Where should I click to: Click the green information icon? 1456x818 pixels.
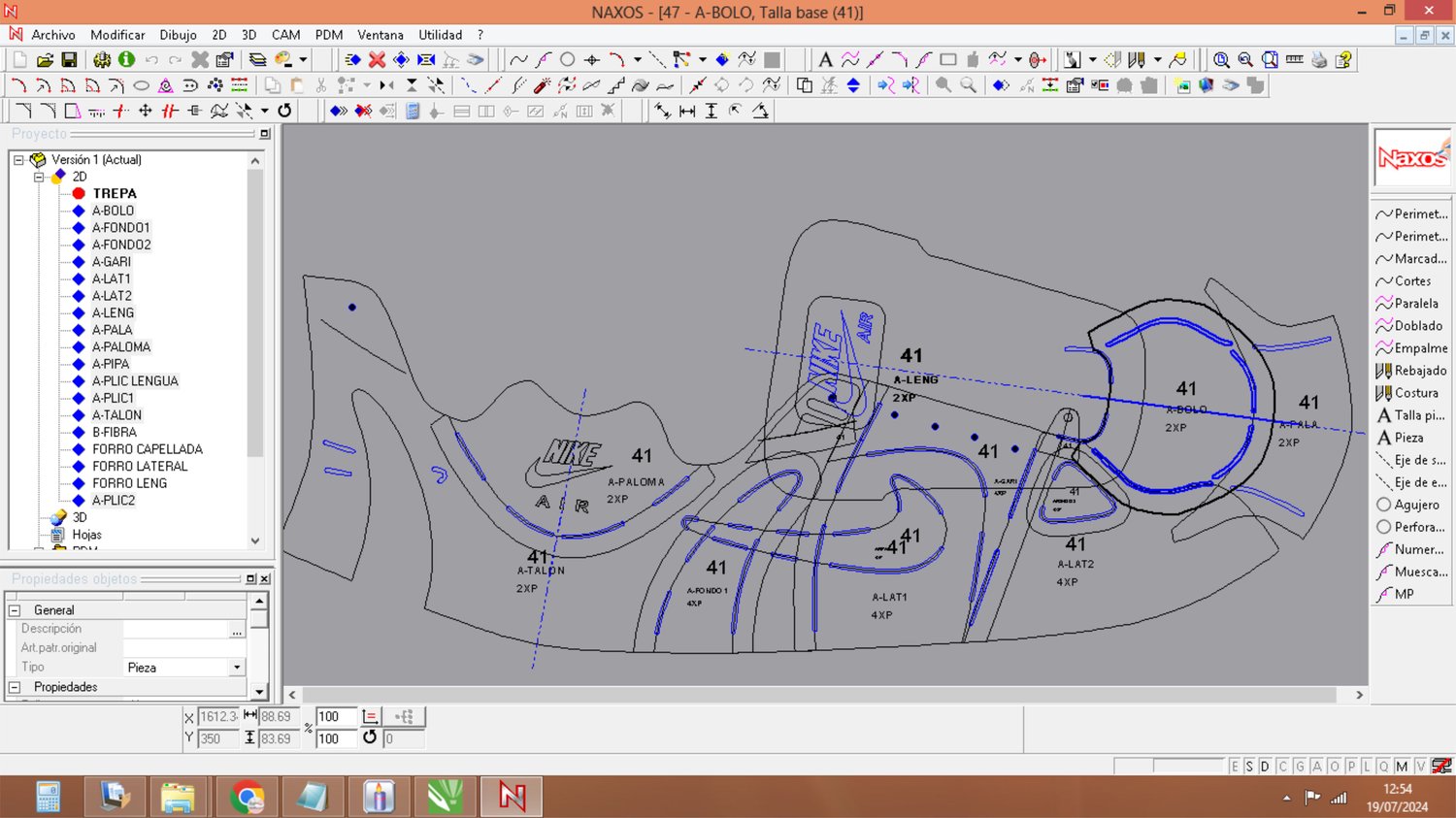tap(126, 60)
